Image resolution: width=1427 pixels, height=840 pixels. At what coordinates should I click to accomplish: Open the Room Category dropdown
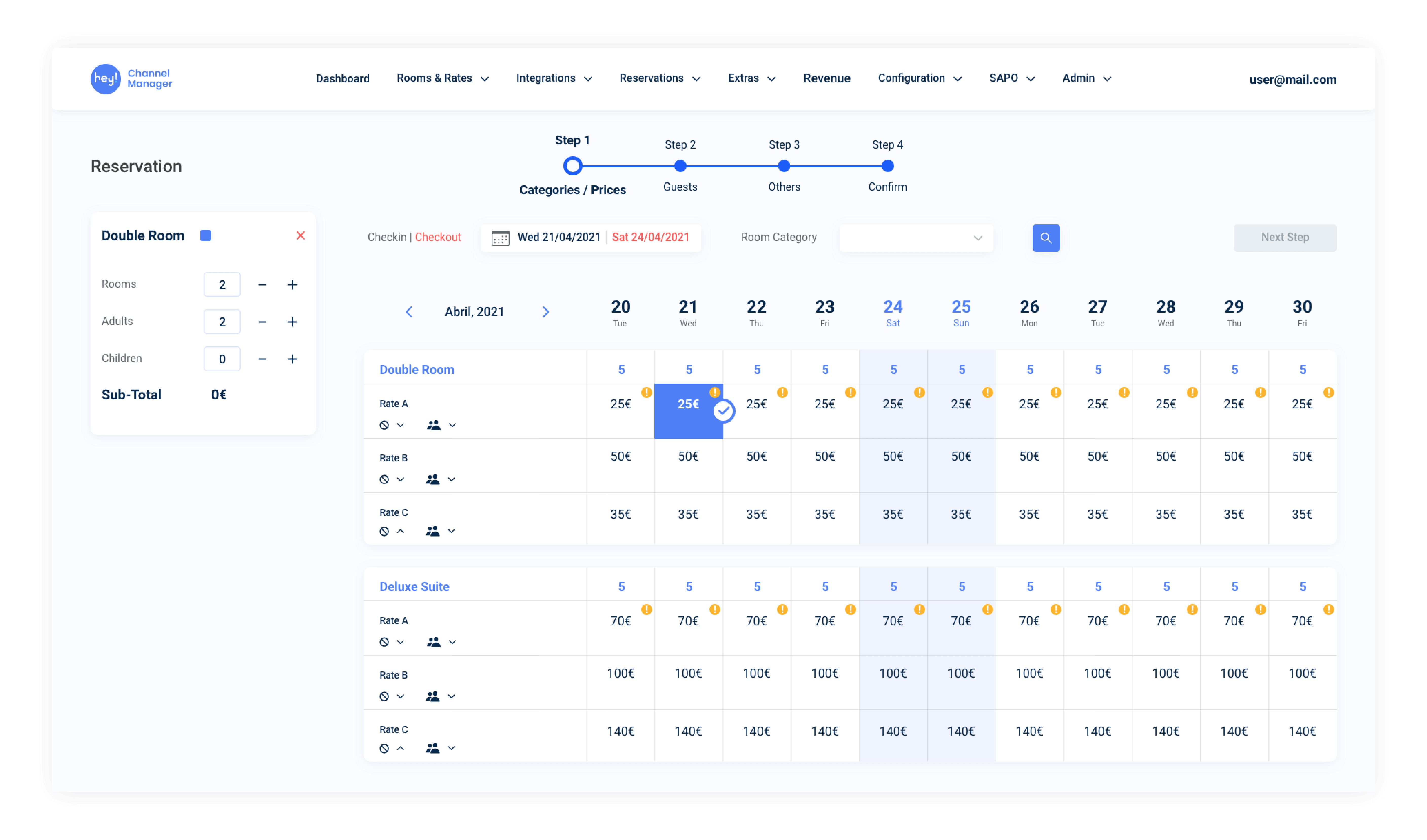[x=916, y=238]
